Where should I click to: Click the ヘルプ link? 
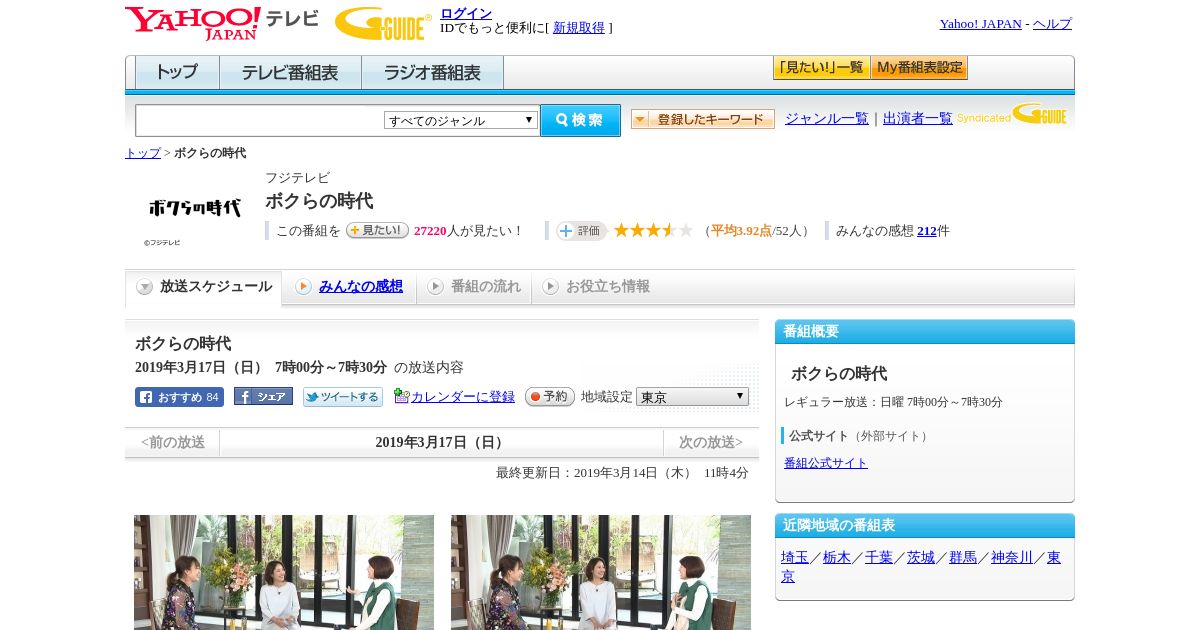1052,24
